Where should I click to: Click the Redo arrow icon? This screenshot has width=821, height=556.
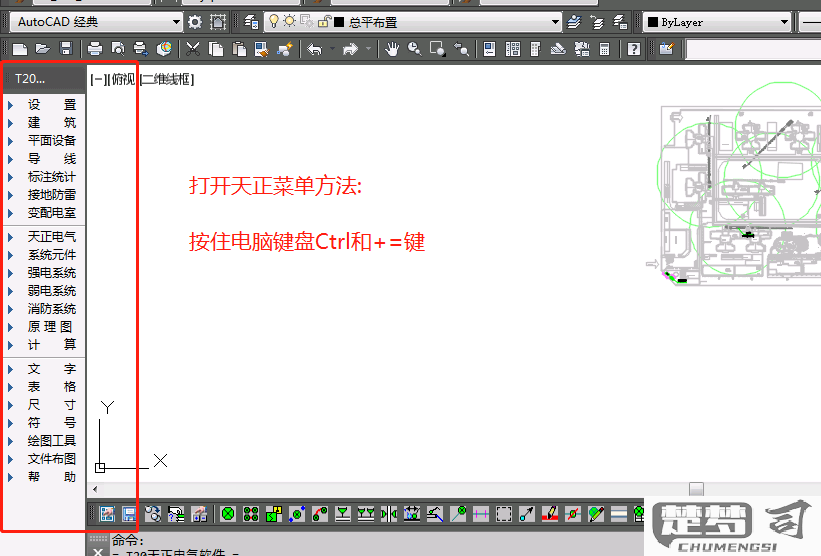click(x=350, y=49)
